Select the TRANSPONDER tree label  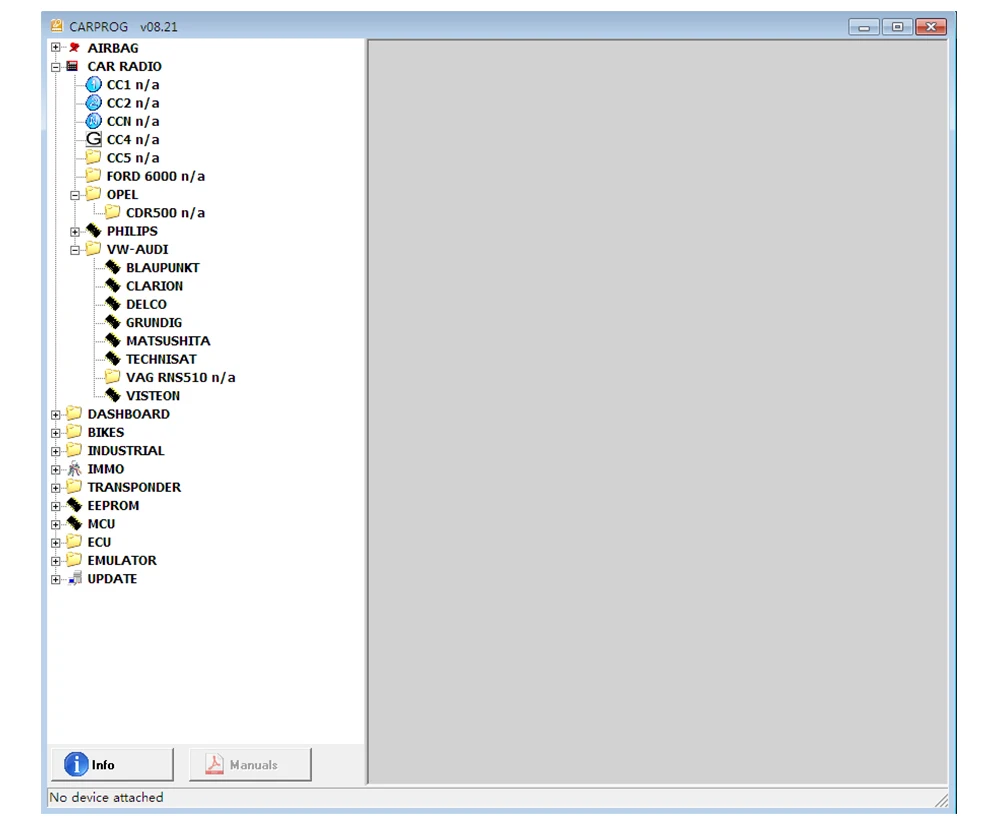[x=135, y=487]
